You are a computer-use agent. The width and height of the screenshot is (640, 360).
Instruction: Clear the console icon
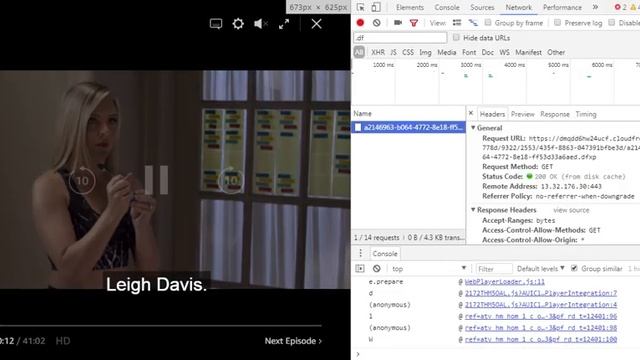pyautogui.click(x=376, y=268)
